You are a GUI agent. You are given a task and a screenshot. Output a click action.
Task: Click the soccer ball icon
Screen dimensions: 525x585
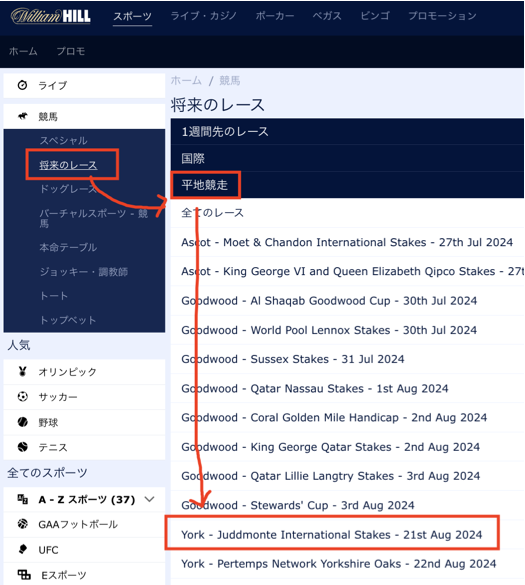click(x=22, y=396)
